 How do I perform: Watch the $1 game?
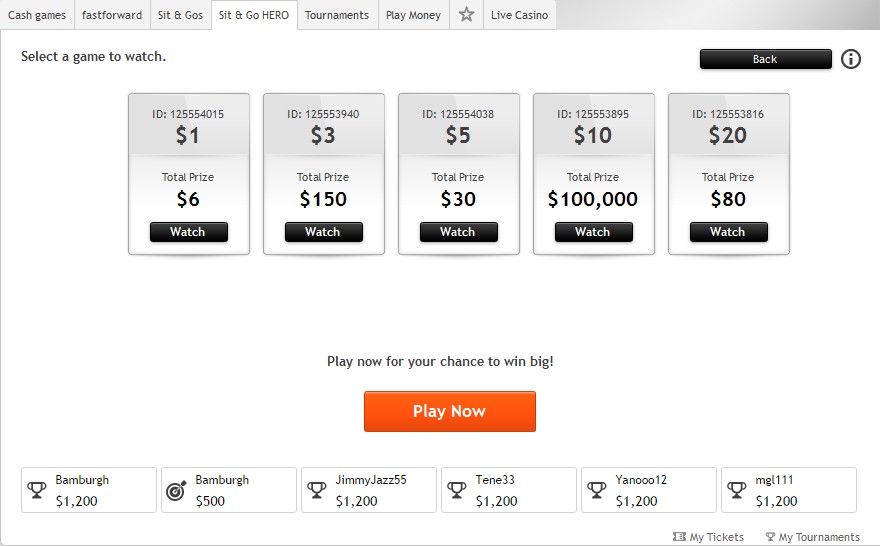(x=188, y=232)
